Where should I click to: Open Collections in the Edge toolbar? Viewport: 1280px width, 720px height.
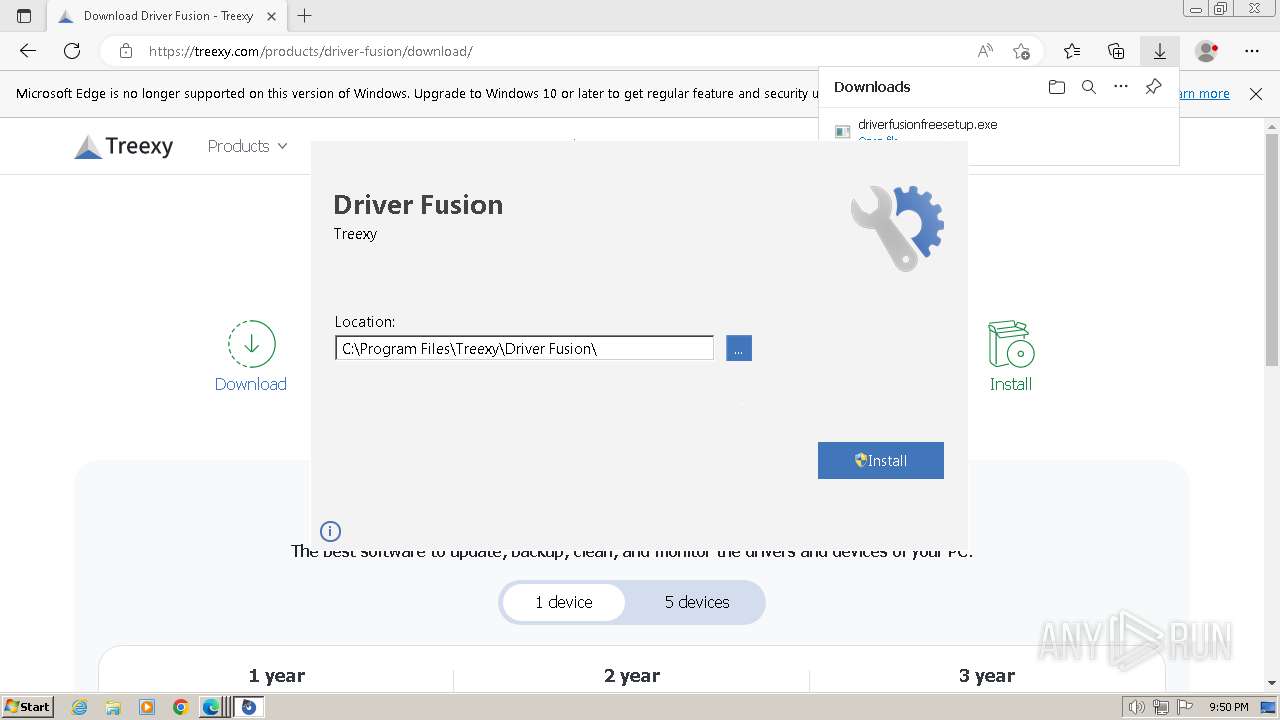tap(1116, 51)
